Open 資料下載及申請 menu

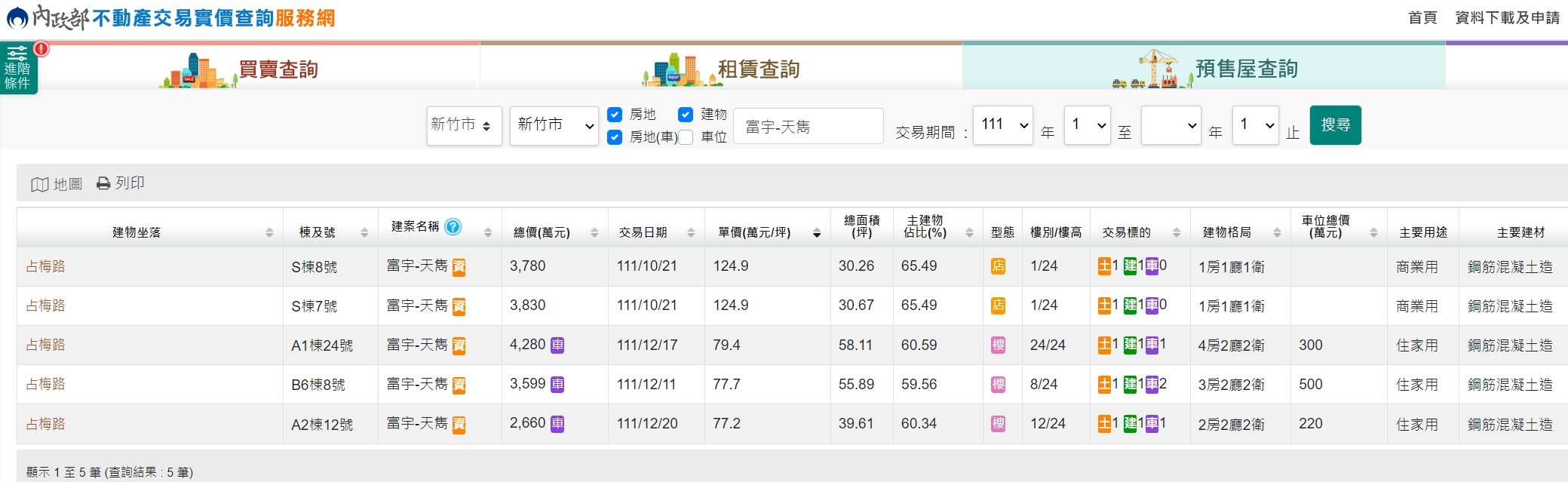point(1507,17)
